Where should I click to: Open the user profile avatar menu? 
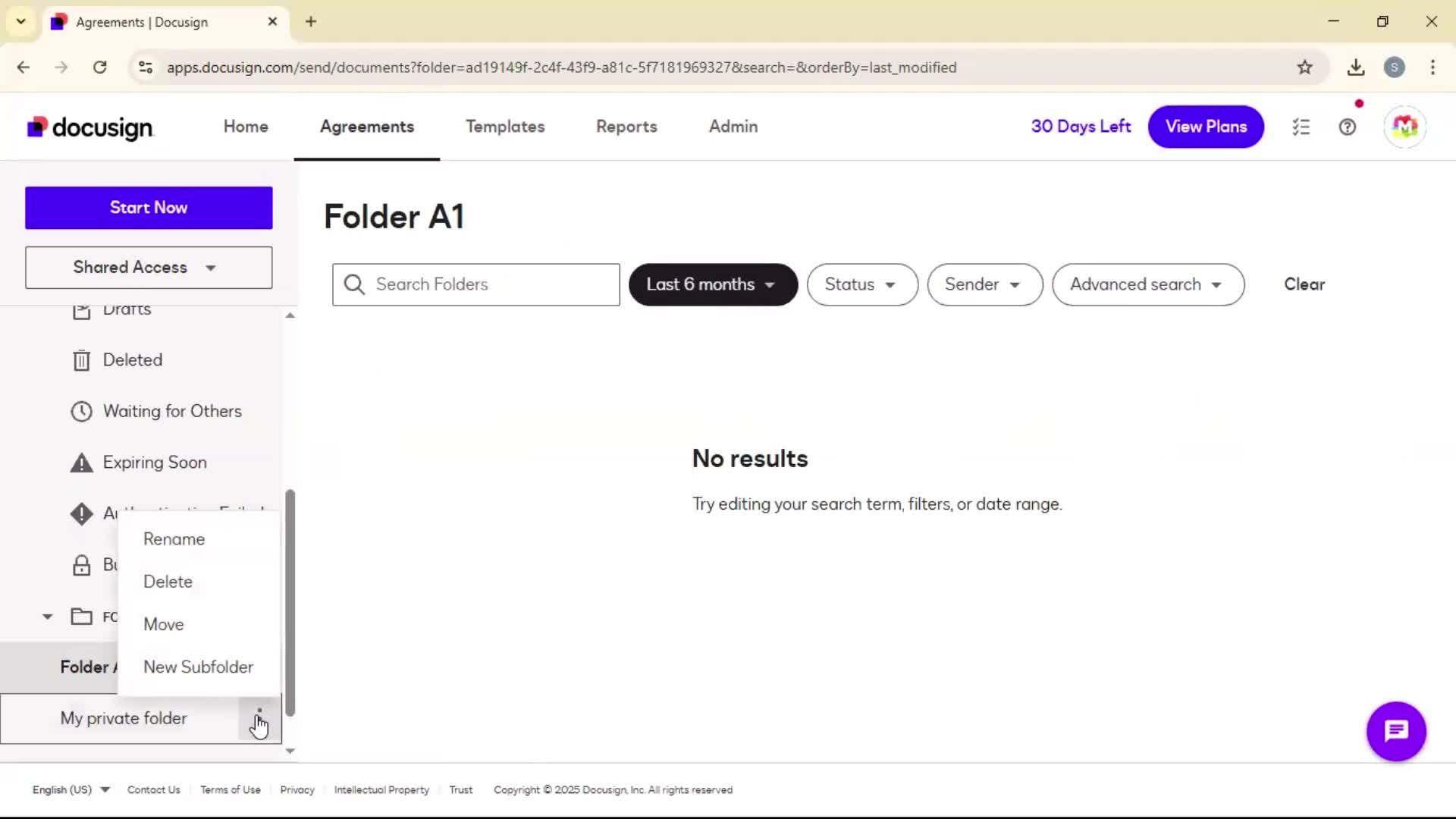pos(1404,127)
